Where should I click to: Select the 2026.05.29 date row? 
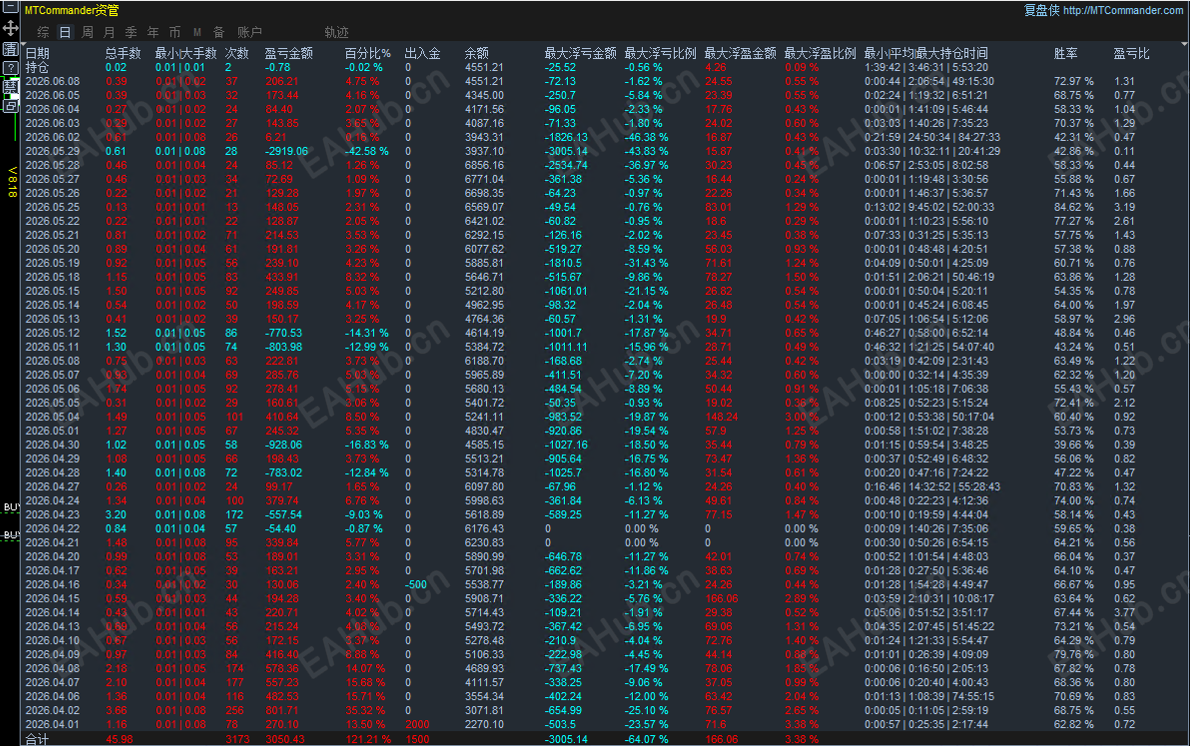[52, 151]
